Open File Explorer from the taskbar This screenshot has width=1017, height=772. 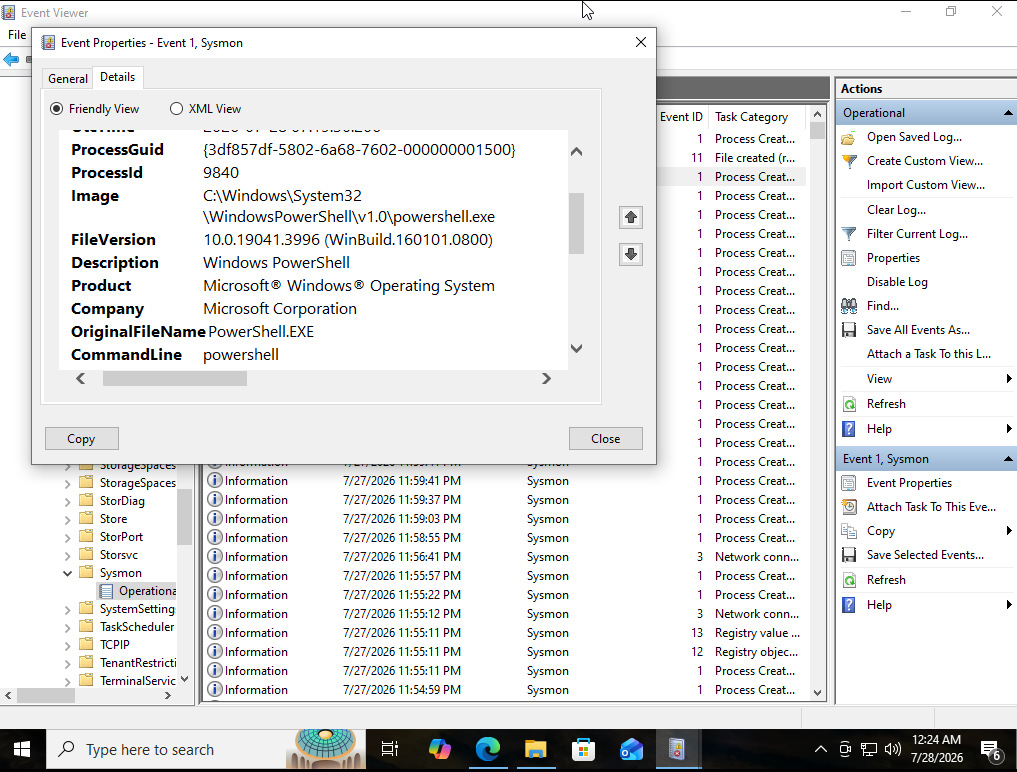[536, 750]
